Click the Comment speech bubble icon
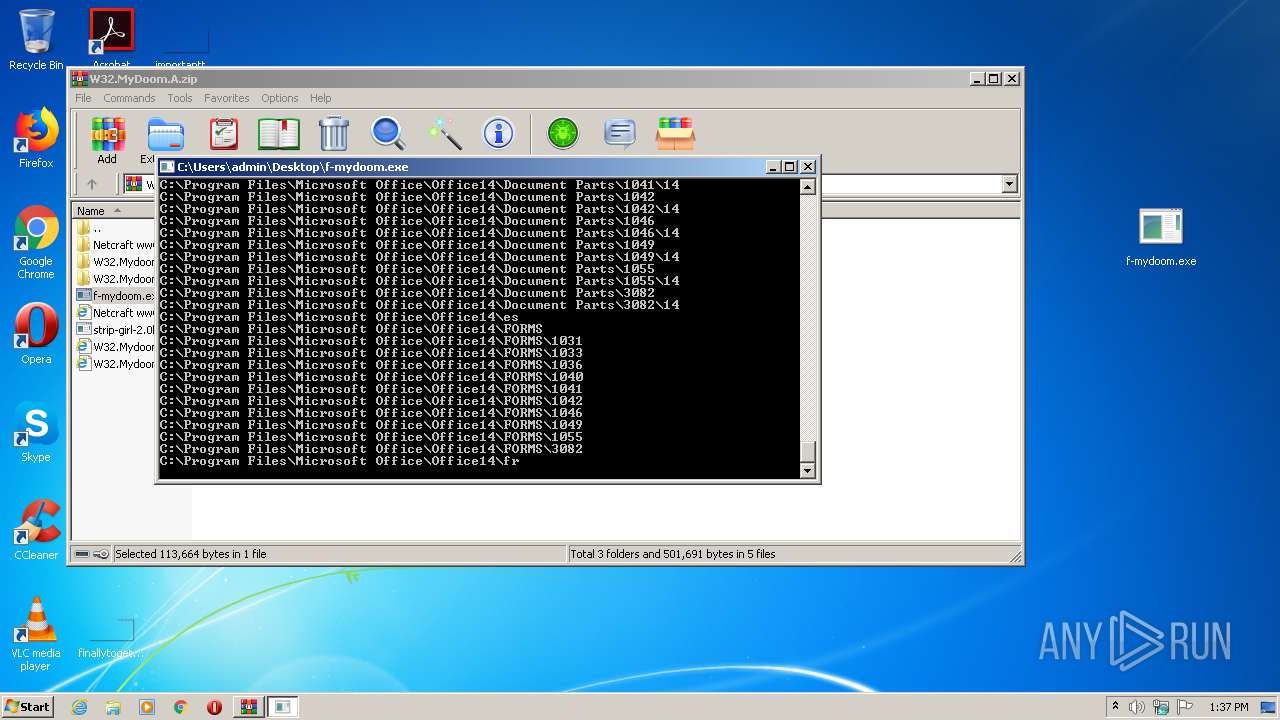Screen dimensions: 1280x720 coord(619,133)
